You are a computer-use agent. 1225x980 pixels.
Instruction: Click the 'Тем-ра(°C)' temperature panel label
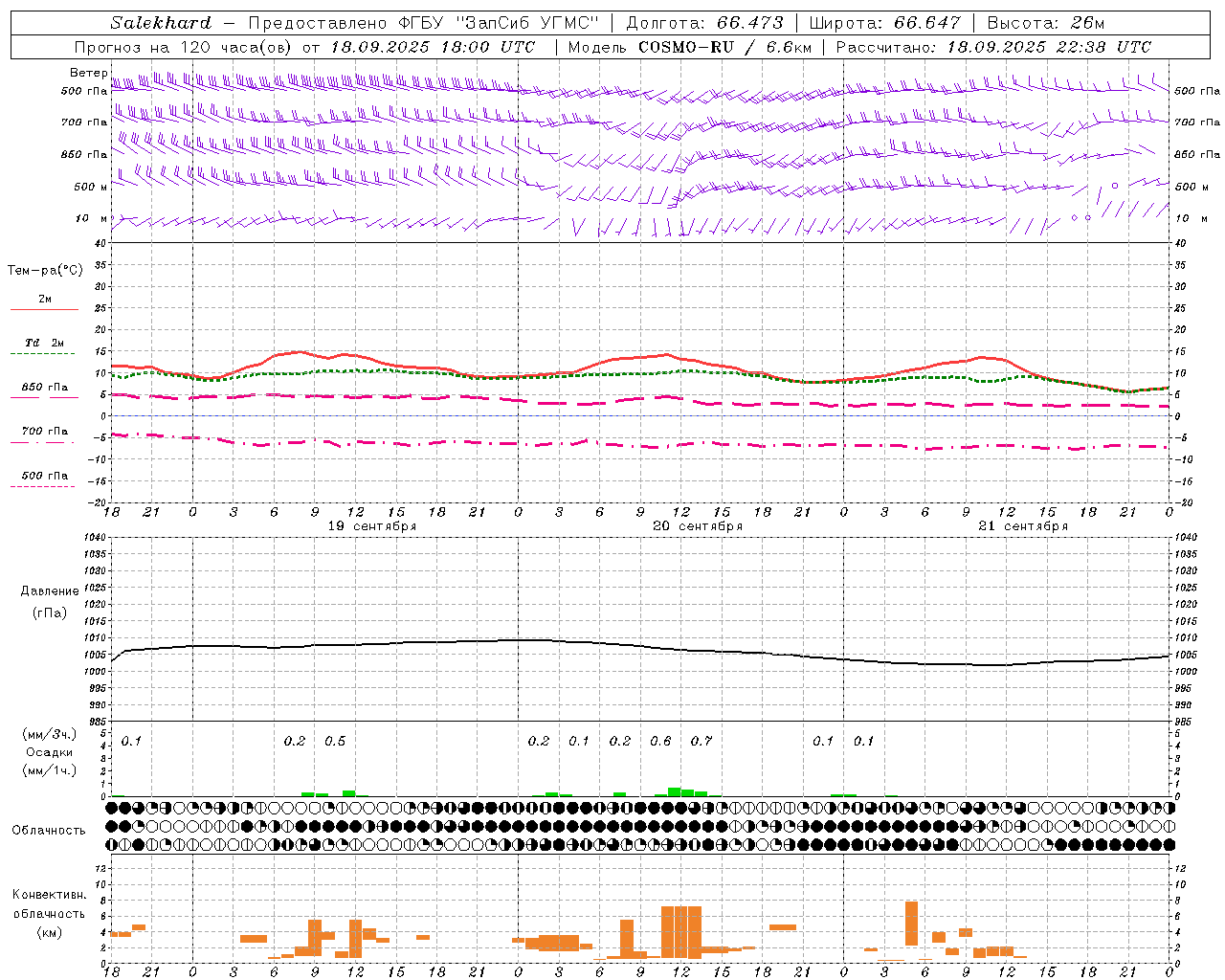tap(46, 271)
